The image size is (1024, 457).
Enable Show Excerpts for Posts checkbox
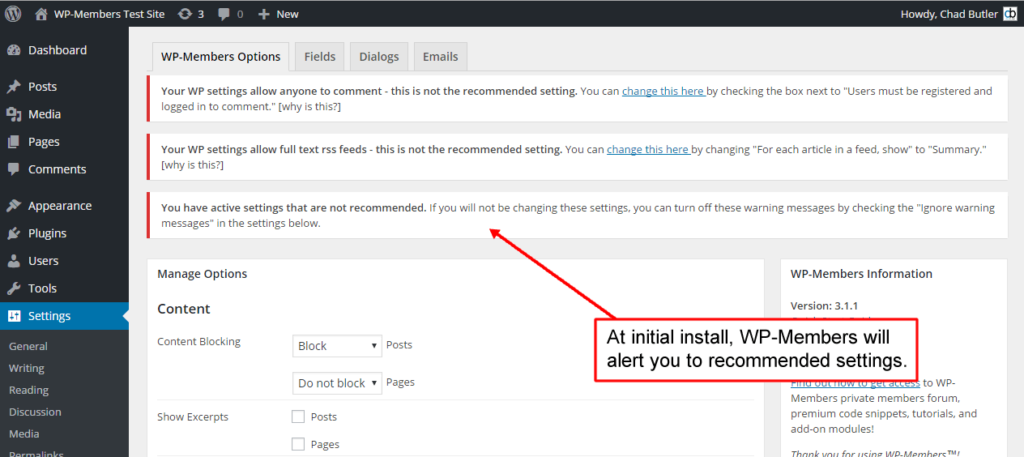tap(298, 416)
